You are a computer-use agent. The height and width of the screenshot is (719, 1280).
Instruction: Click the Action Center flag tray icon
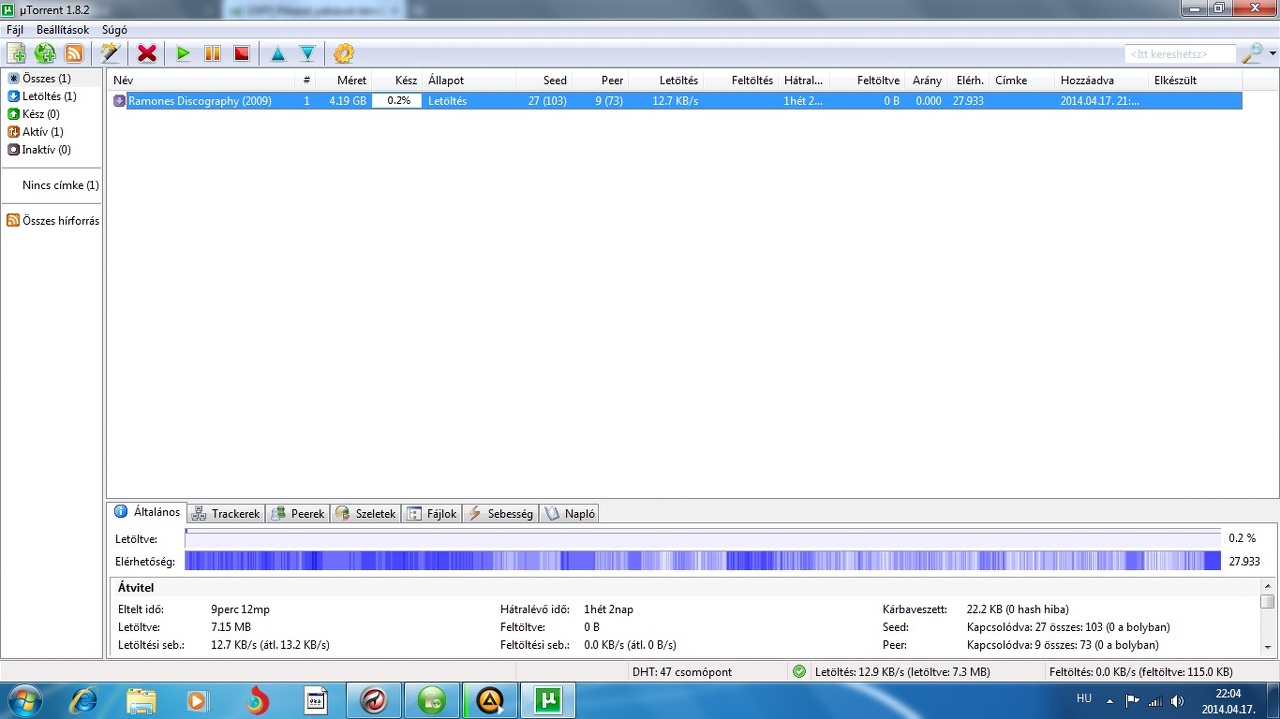pos(1133,701)
